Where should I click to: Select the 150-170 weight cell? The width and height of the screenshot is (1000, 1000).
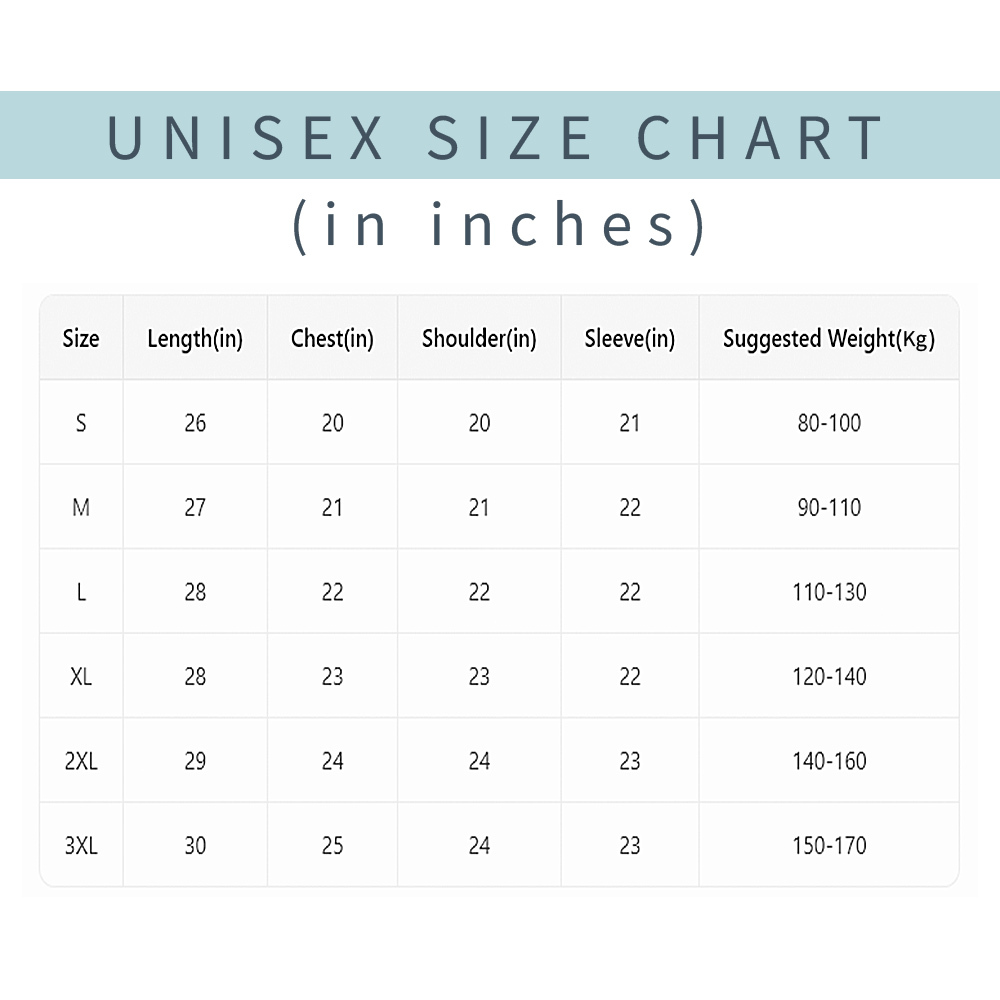click(x=829, y=846)
